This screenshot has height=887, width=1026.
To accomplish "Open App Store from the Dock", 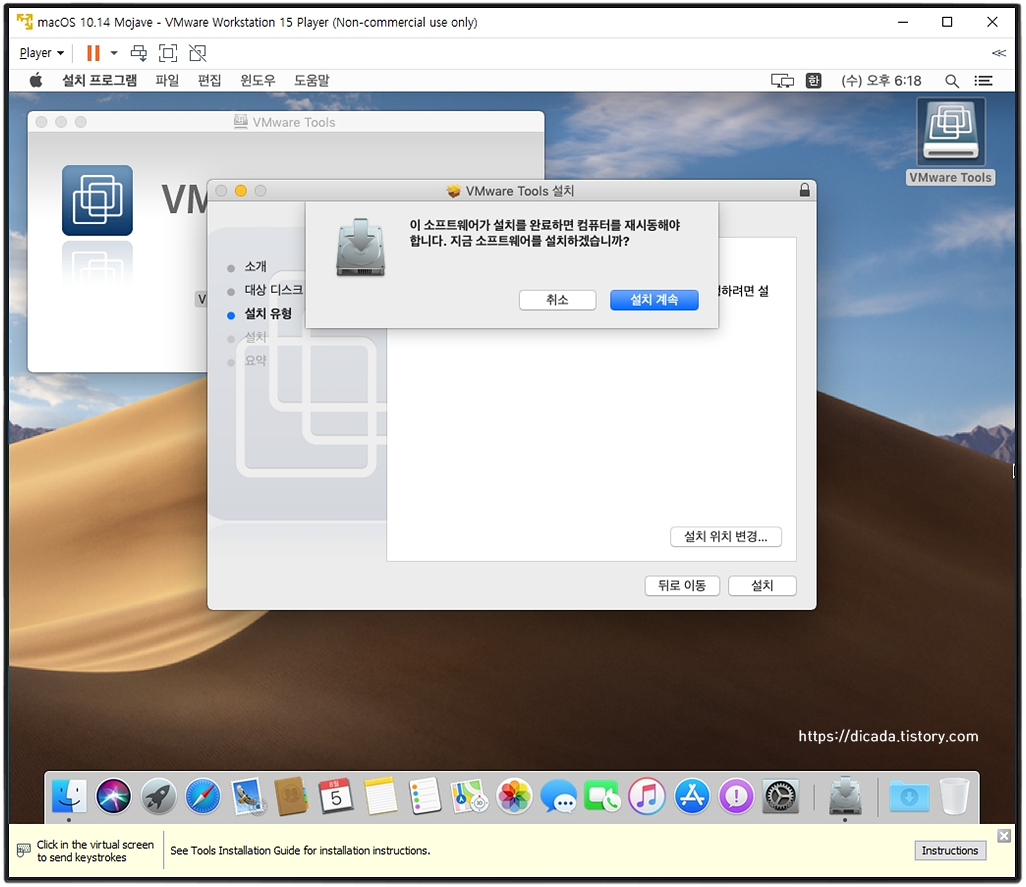I will [x=692, y=796].
